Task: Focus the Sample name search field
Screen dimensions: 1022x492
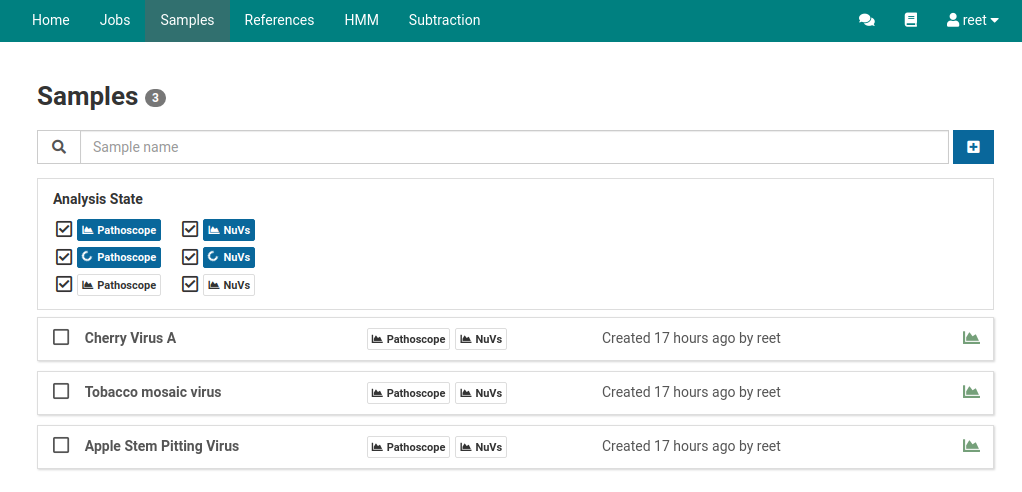Action: pos(514,147)
